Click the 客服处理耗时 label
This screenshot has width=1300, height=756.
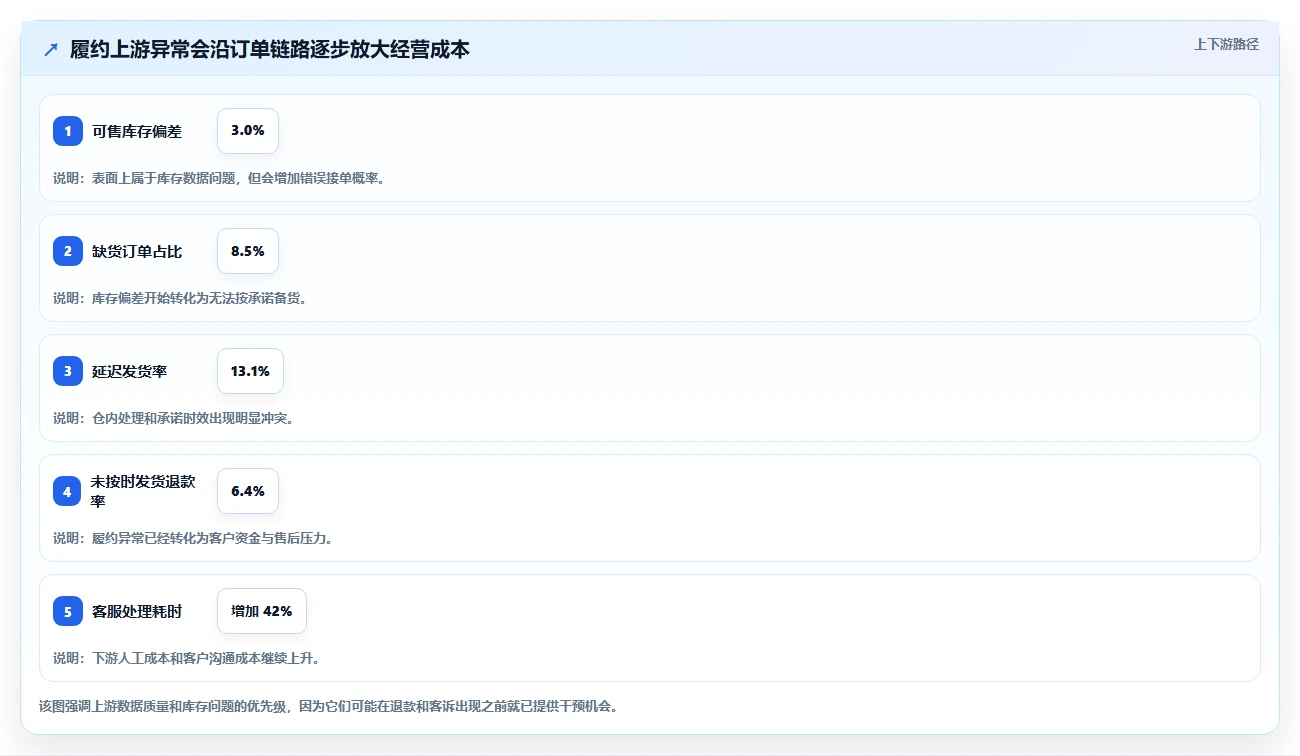point(137,611)
